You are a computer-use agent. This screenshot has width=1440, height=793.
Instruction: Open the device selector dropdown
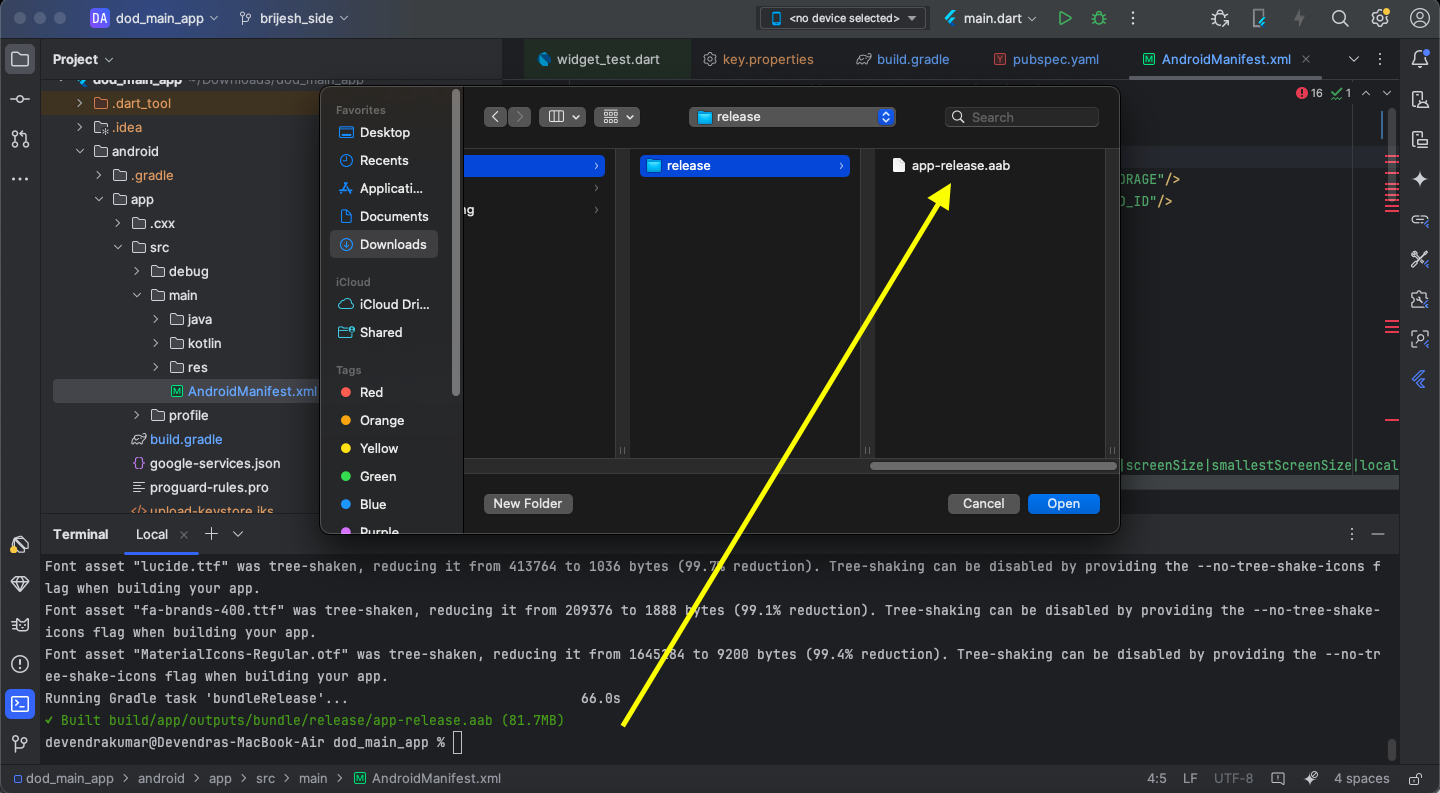point(844,18)
